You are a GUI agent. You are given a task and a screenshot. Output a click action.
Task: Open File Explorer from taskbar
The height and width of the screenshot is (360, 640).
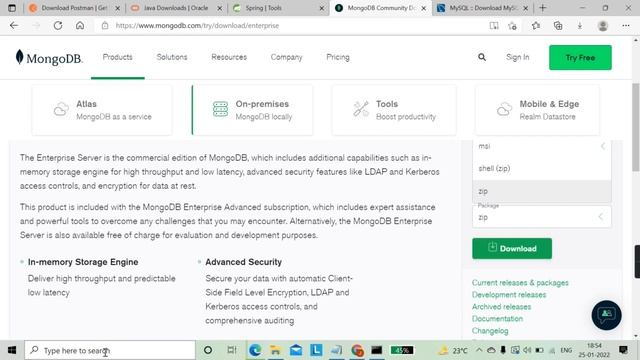pyautogui.click(x=276, y=350)
